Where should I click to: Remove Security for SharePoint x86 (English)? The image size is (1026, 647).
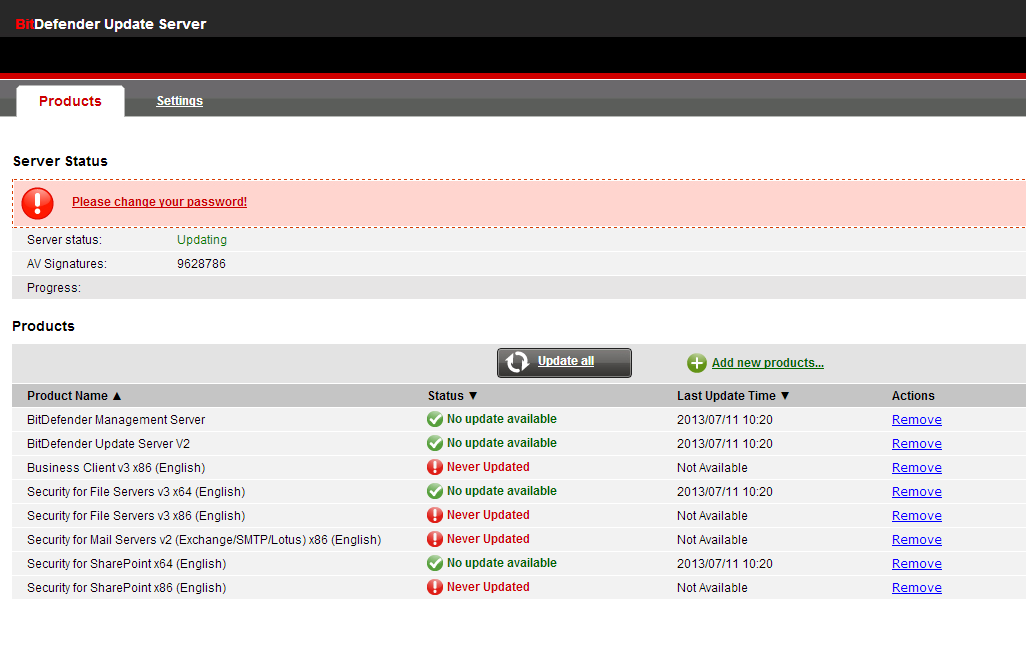(x=917, y=587)
